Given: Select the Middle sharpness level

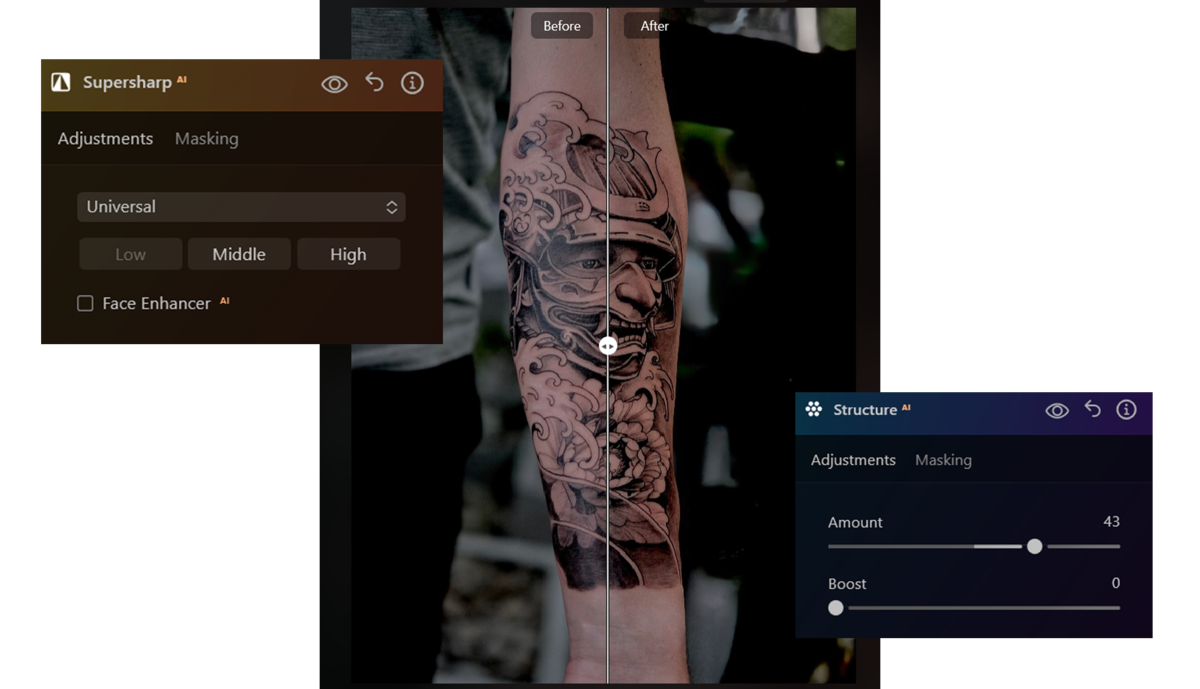Looking at the screenshot, I should pos(239,254).
